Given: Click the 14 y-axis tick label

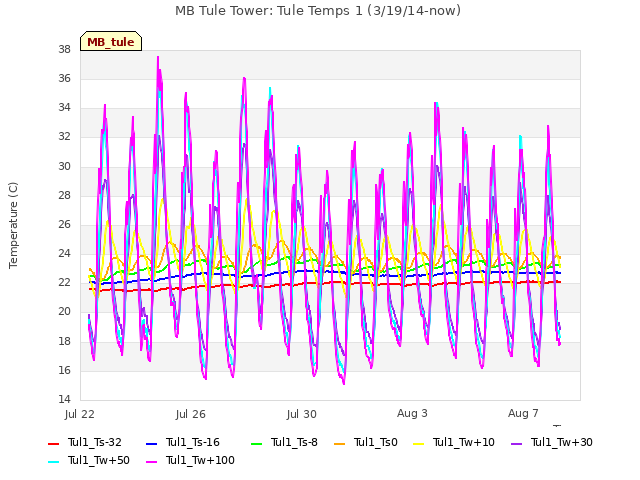Looking at the screenshot, I should pyautogui.click(x=64, y=400).
